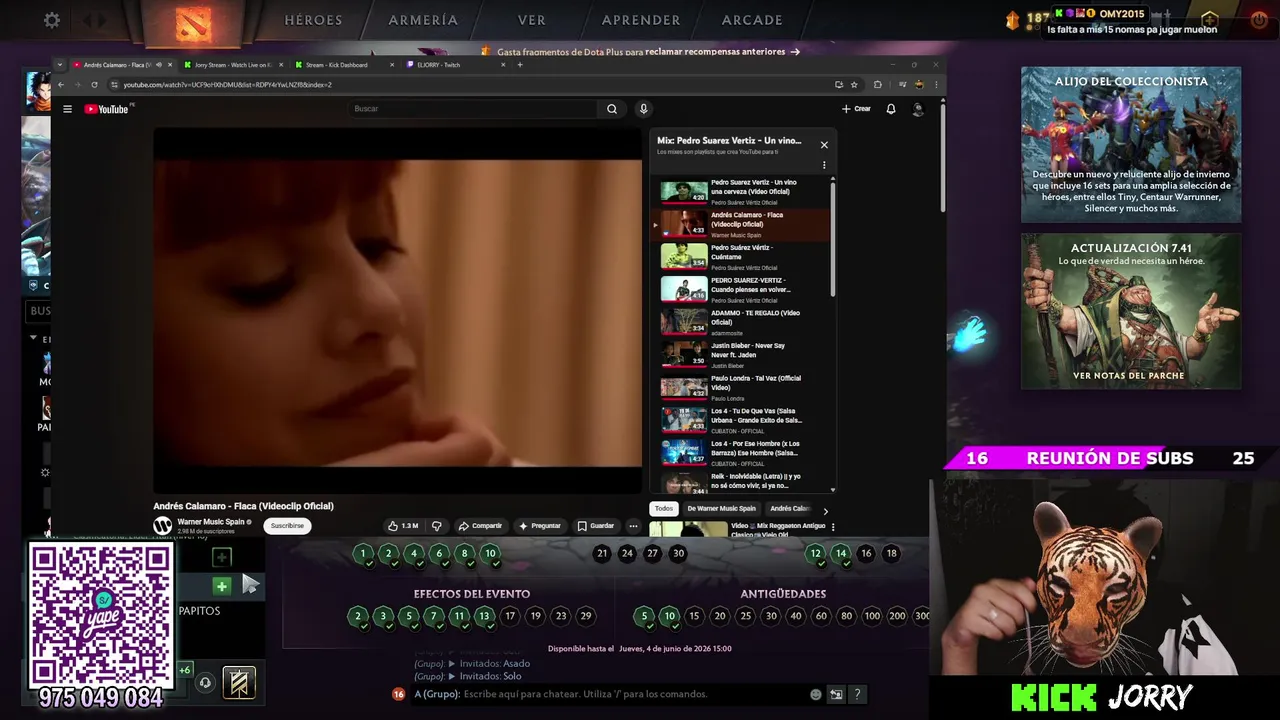Open chat emoticon picker
The height and width of the screenshot is (720, 1280).
(x=816, y=694)
